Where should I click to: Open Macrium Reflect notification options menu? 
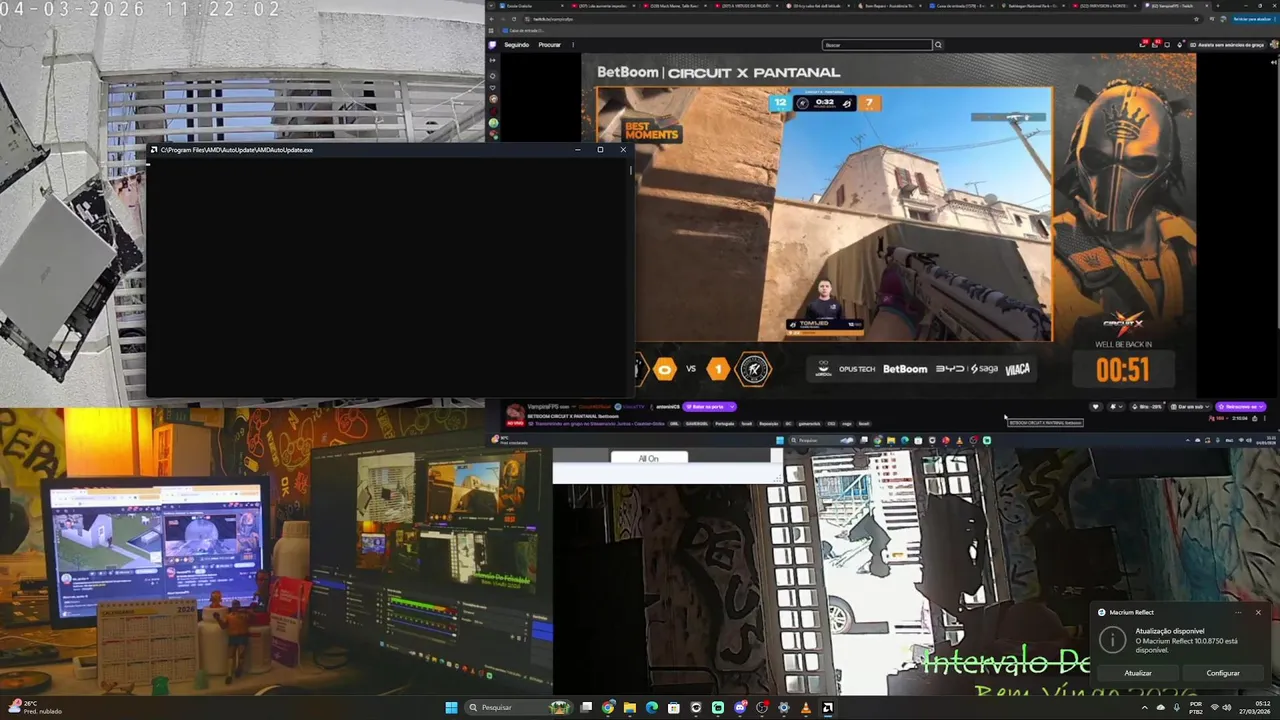pyautogui.click(x=1239, y=612)
